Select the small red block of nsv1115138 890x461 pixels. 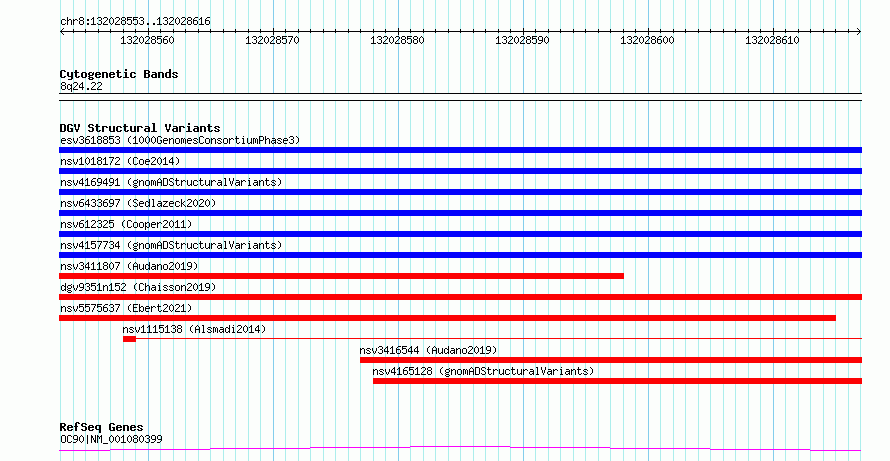click(x=129, y=339)
